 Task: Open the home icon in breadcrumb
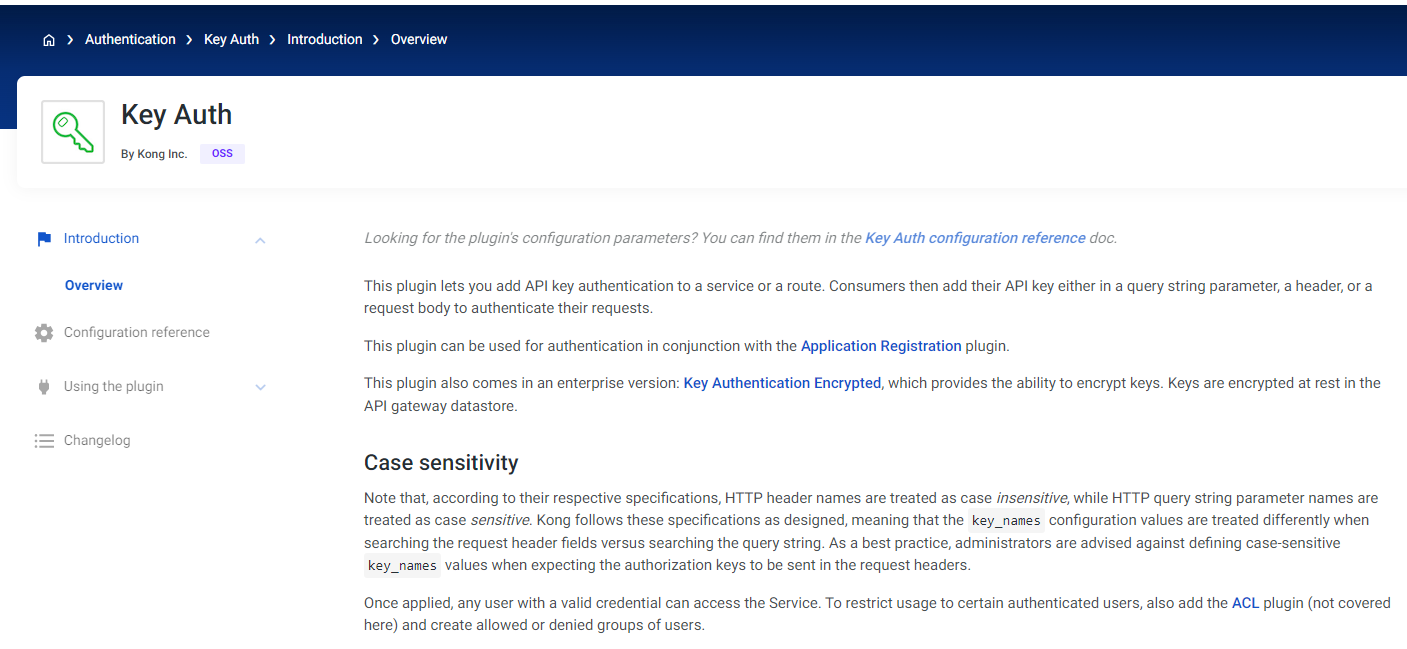(49, 40)
